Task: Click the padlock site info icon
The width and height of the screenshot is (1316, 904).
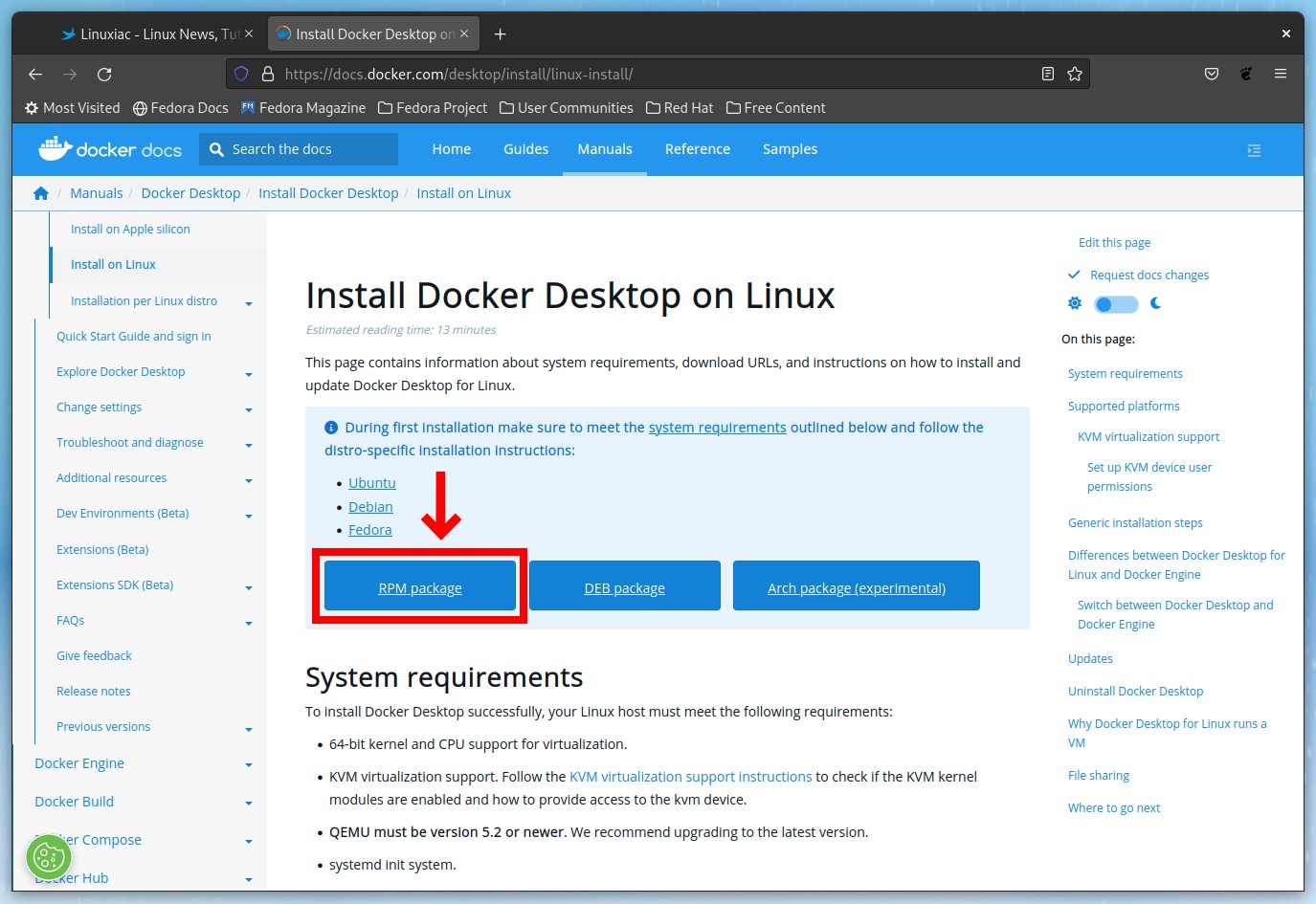Action: pyautogui.click(x=268, y=74)
